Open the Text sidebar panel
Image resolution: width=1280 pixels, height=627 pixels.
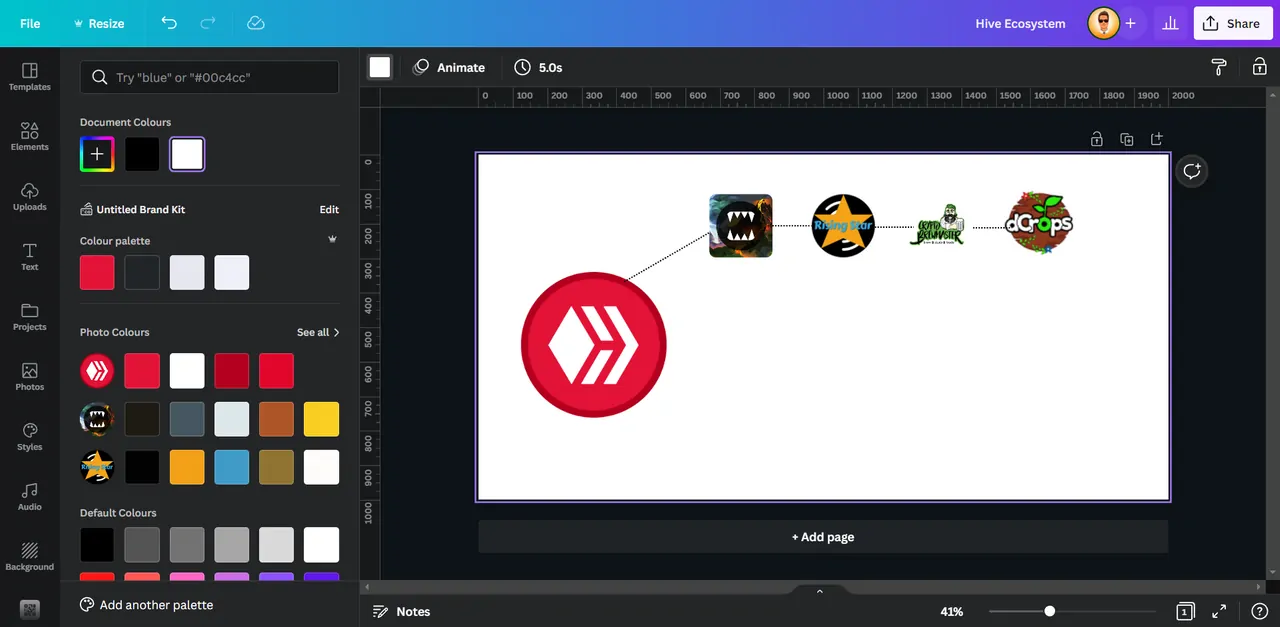30,257
